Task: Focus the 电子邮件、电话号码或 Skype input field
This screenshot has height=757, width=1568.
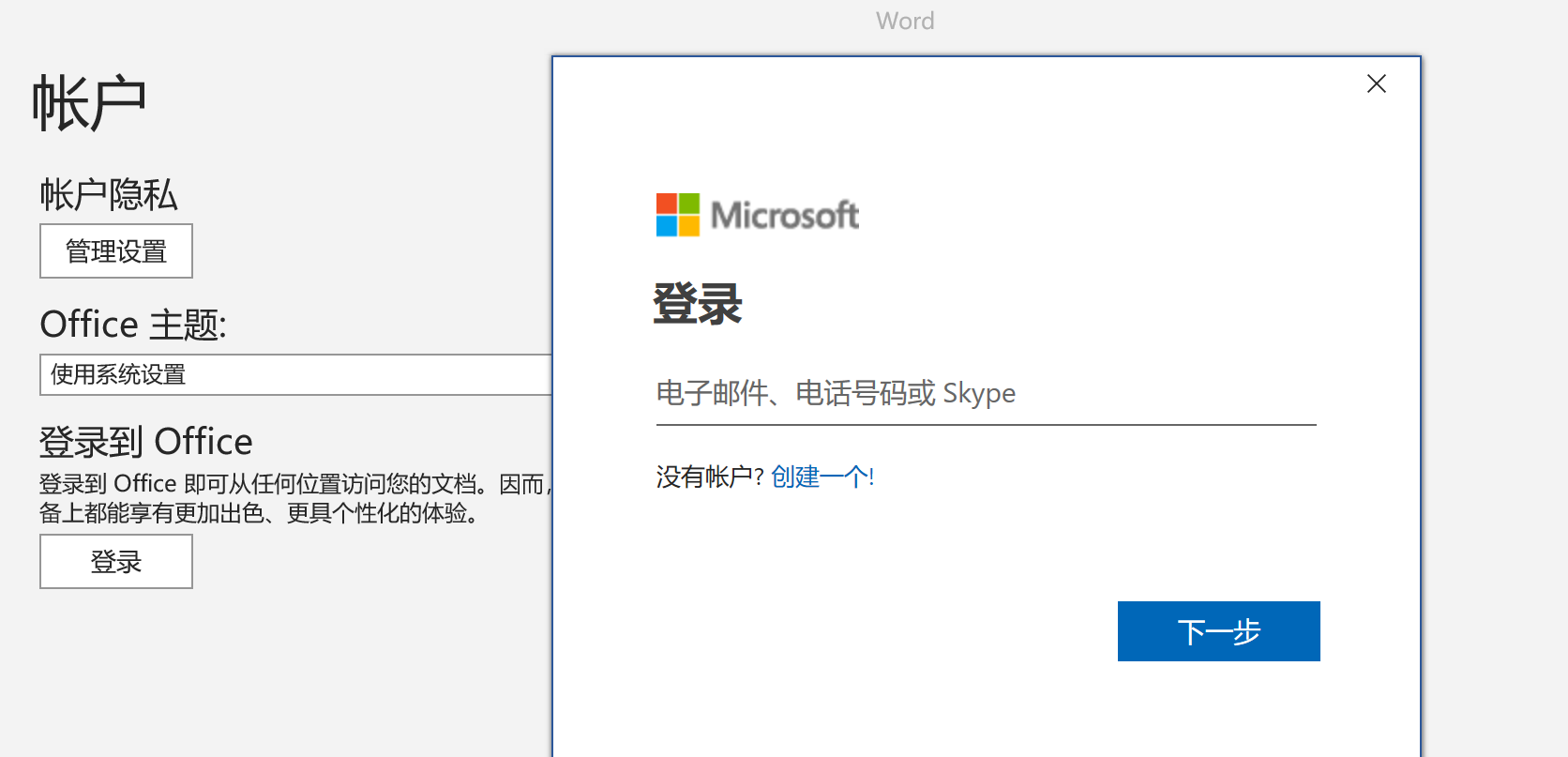Action: click(x=986, y=394)
